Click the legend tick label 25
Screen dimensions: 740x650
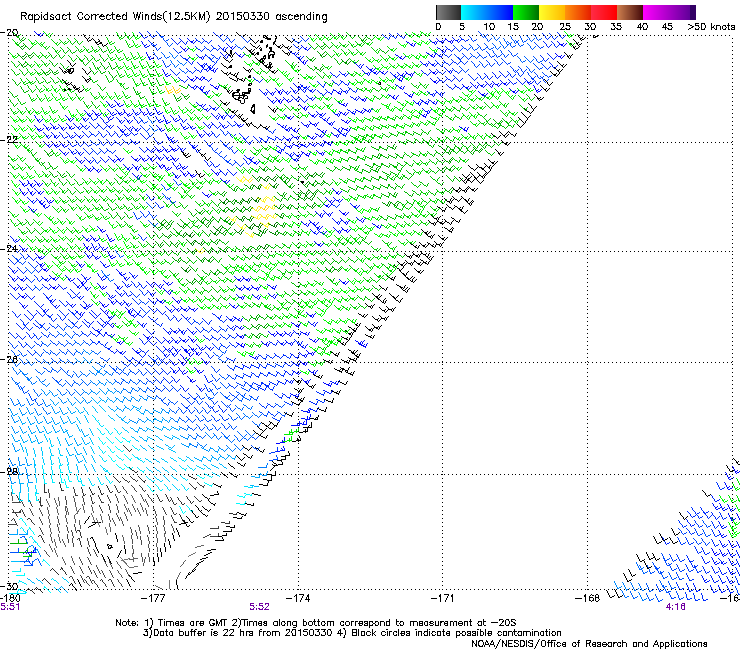[564, 27]
